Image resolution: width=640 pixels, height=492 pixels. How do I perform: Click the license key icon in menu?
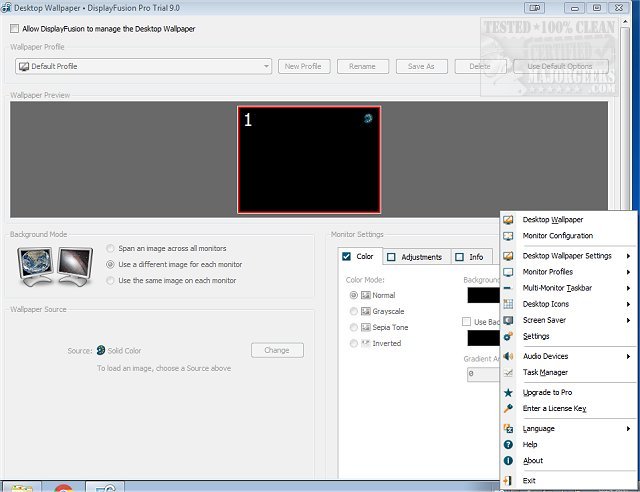tap(509, 408)
